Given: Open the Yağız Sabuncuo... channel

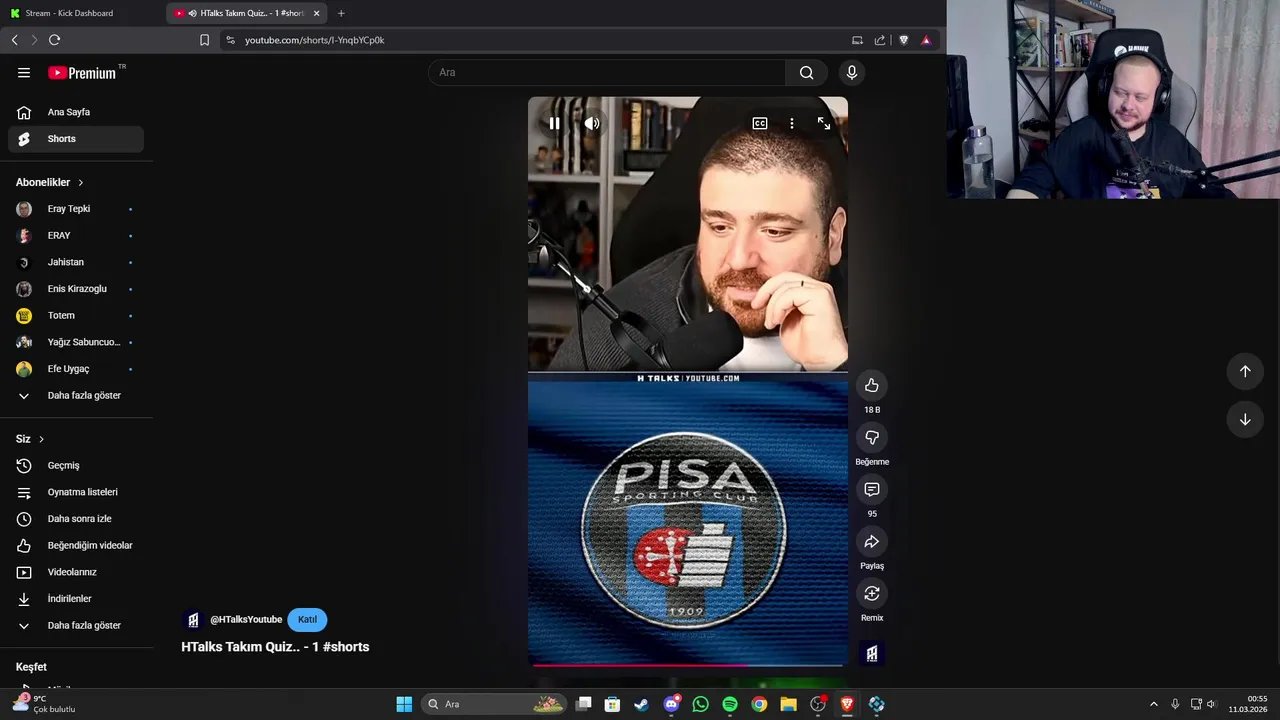Looking at the screenshot, I should 76,342.
